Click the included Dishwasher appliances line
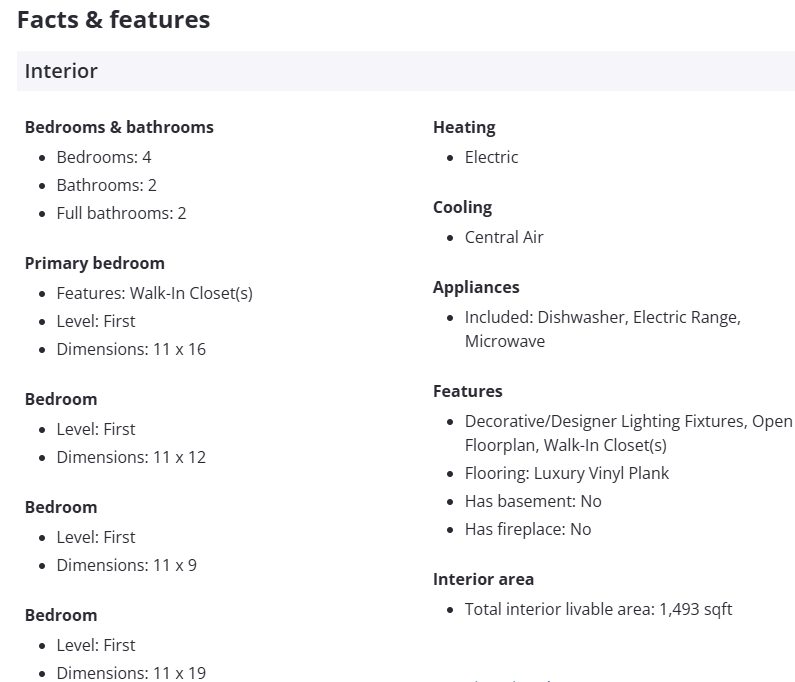The image size is (795, 682). click(x=602, y=317)
